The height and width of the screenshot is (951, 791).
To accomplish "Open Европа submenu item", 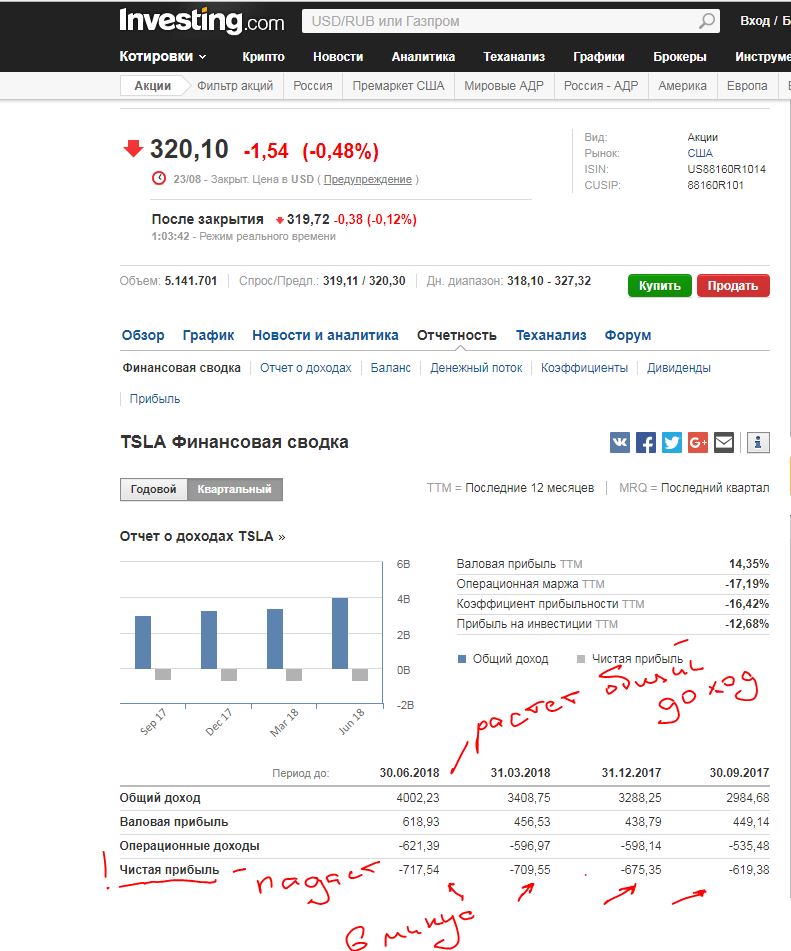I will point(747,86).
